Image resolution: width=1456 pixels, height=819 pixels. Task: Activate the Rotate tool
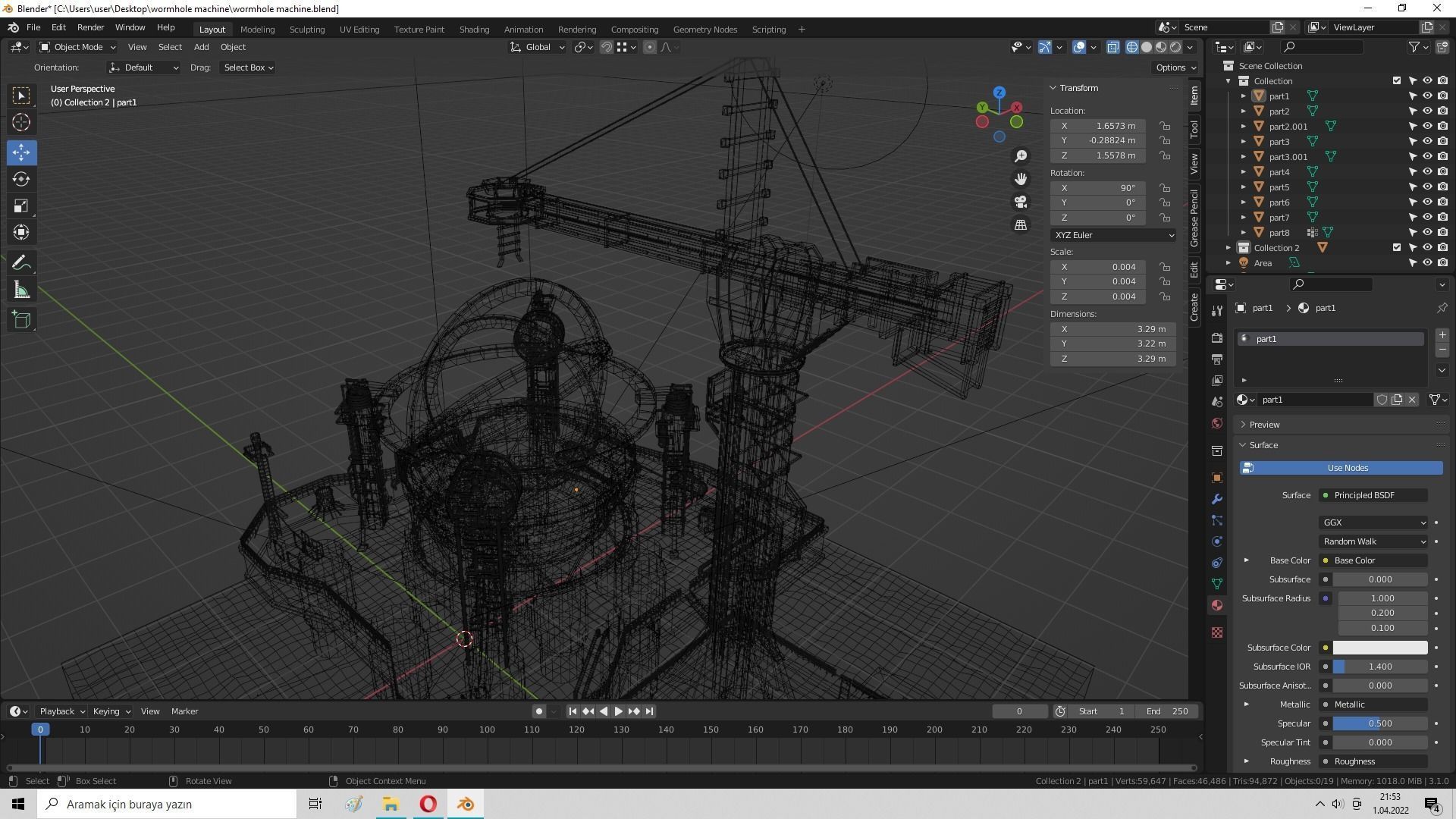point(21,179)
